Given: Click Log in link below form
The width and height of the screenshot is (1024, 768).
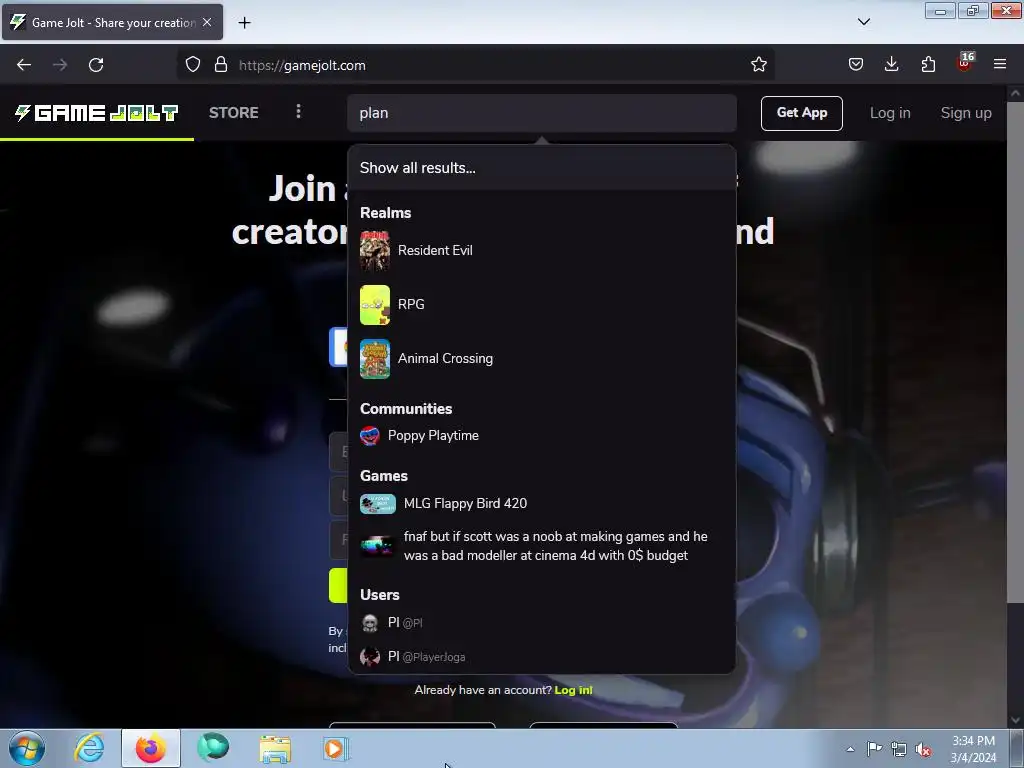Looking at the screenshot, I should [573, 690].
